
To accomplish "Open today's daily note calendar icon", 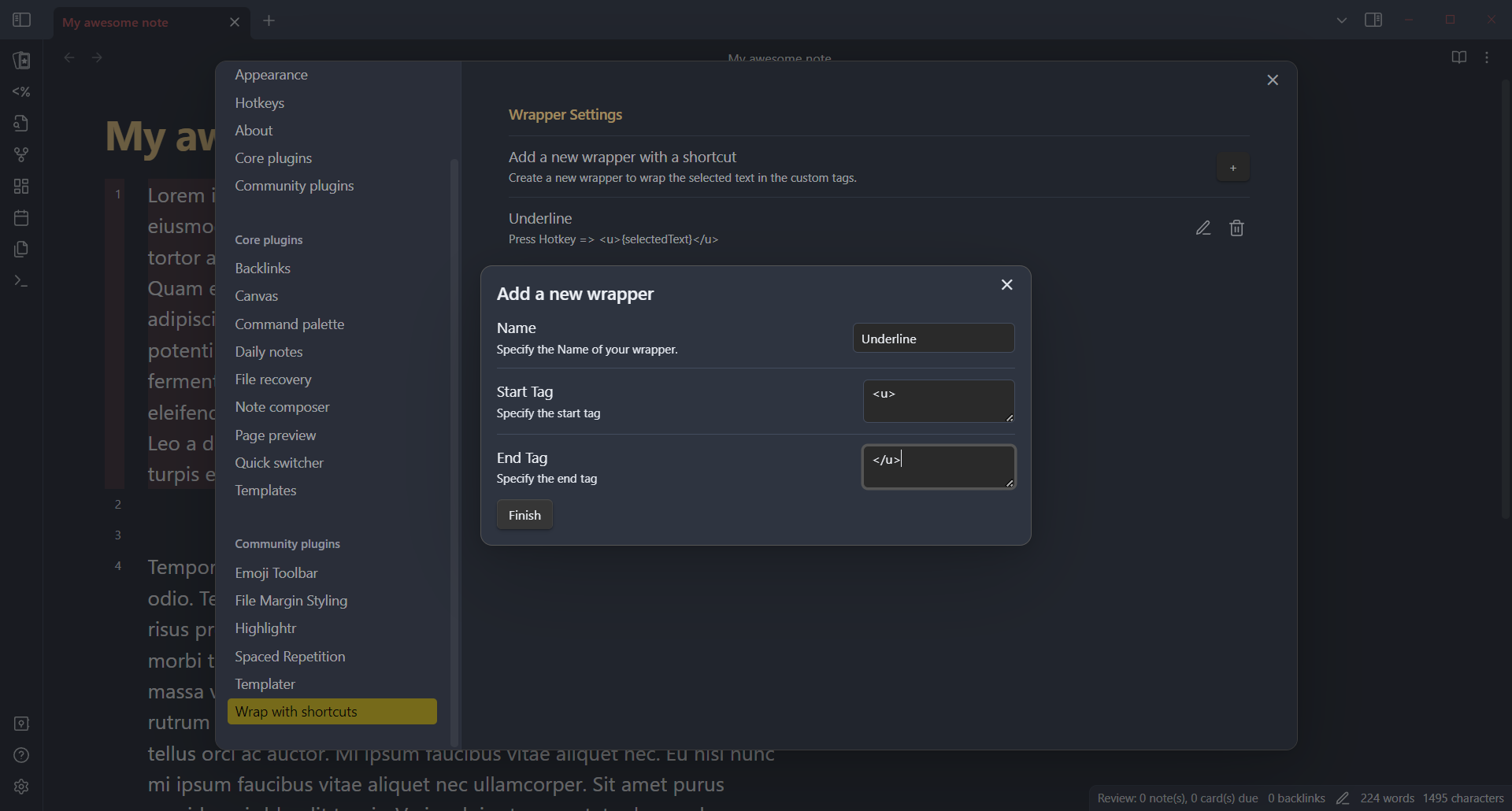I will tap(21, 218).
